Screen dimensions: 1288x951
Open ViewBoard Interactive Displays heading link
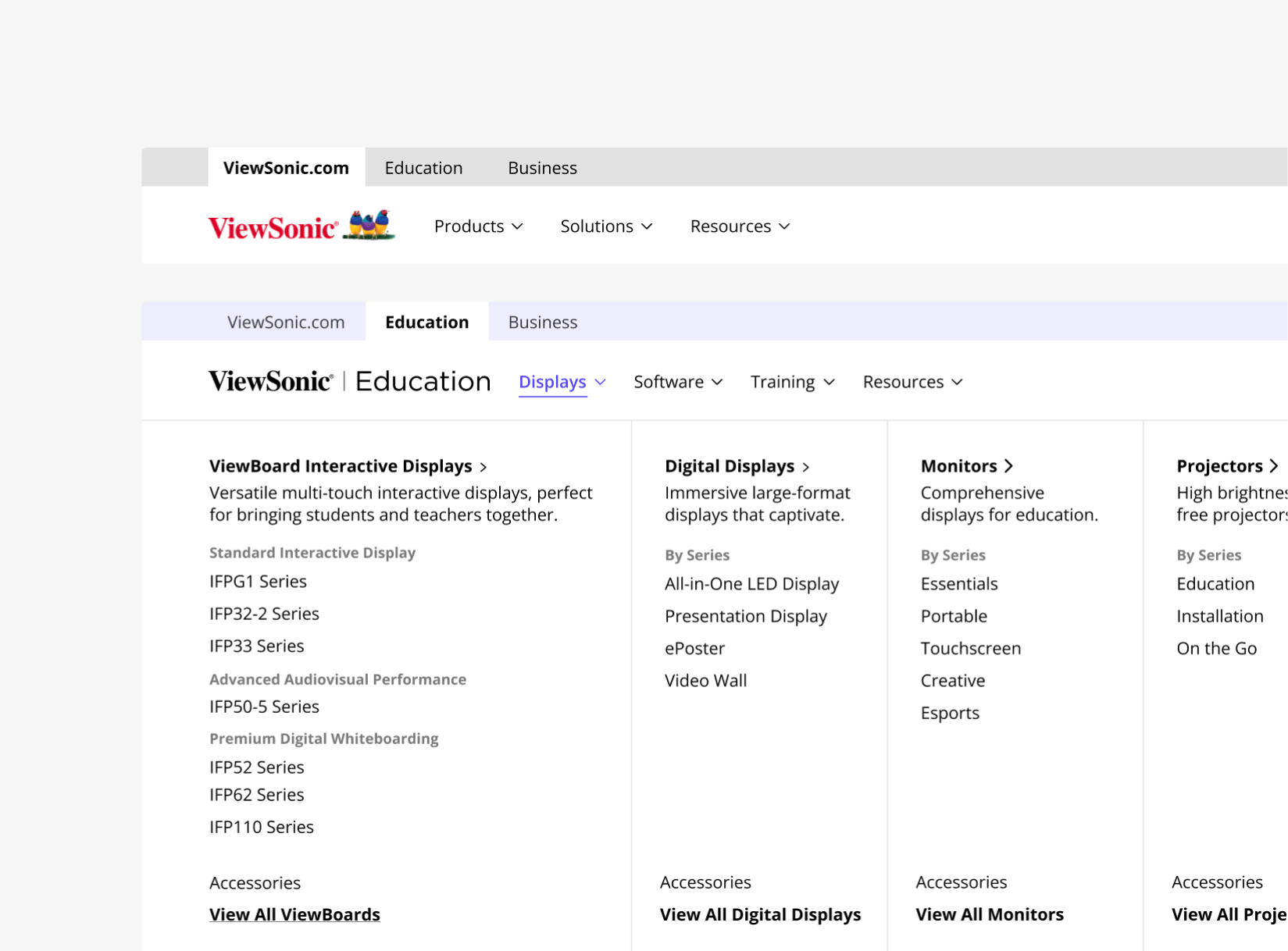(x=348, y=466)
